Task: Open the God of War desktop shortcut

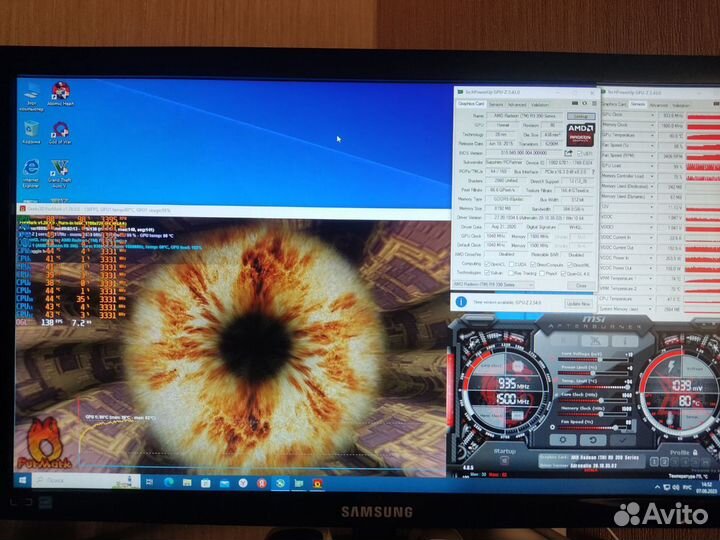Action: [x=60, y=133]
